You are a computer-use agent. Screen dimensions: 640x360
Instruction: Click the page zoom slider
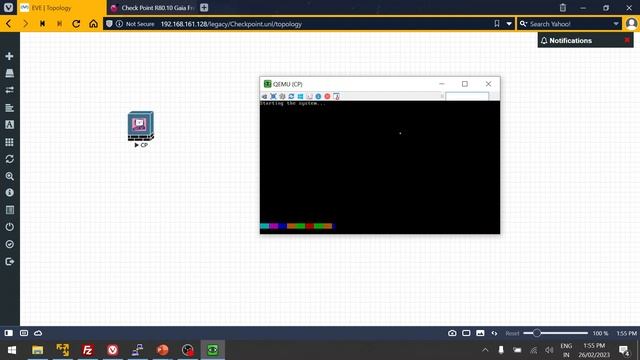pyautogui.click(x=556, y=333)
